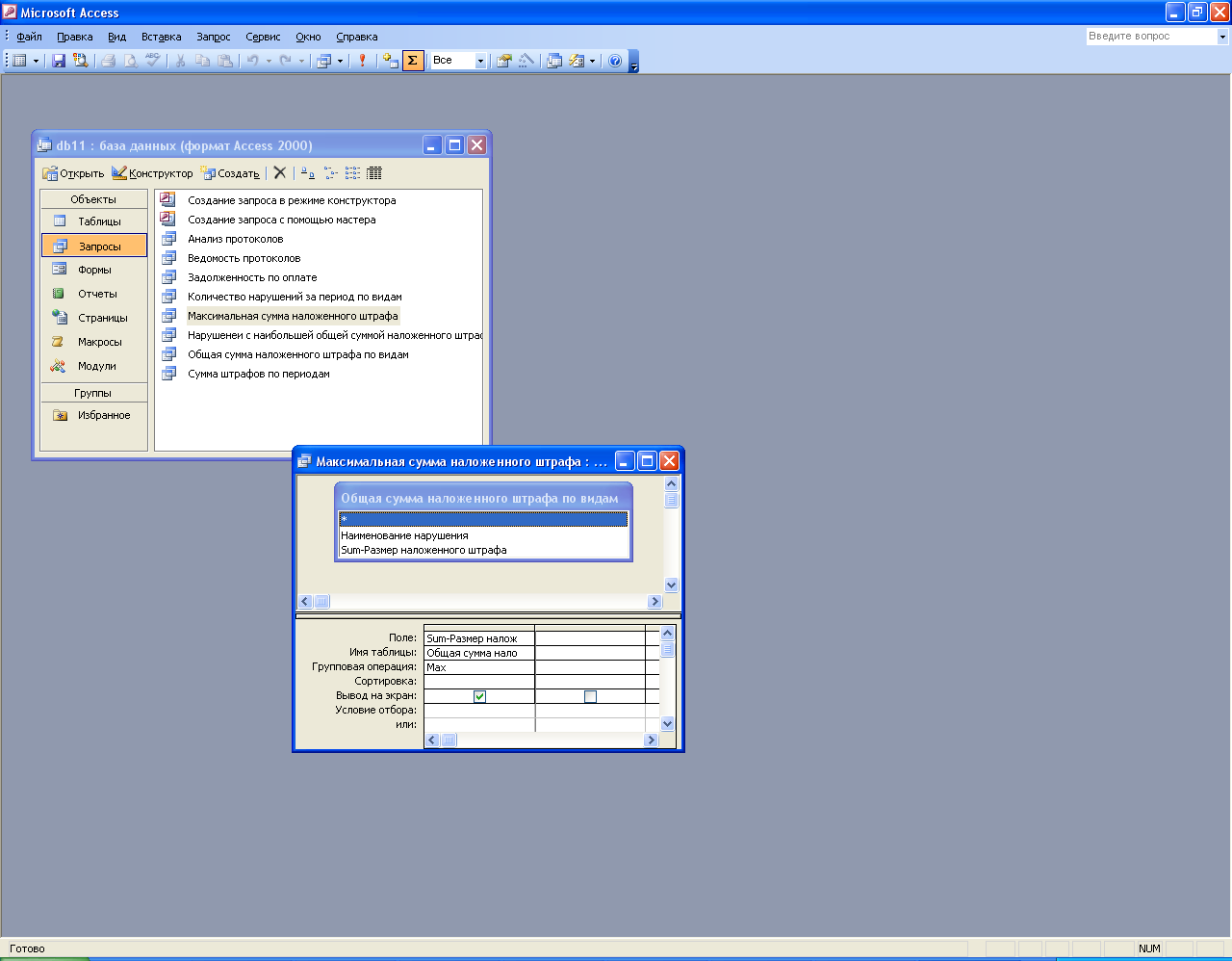
Task: Click the Имя таблицы cell Общая сумма нало
Action: (479, 653)
